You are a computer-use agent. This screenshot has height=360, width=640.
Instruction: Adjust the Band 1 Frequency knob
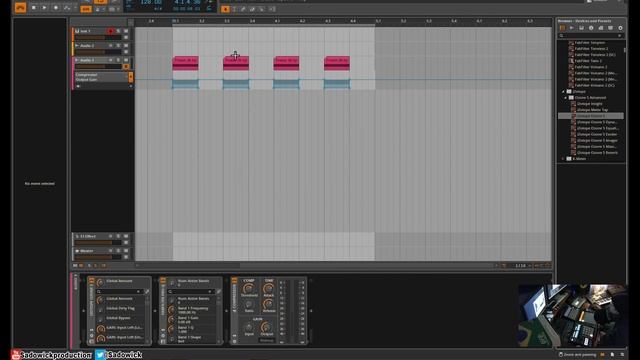click(171, 310)
